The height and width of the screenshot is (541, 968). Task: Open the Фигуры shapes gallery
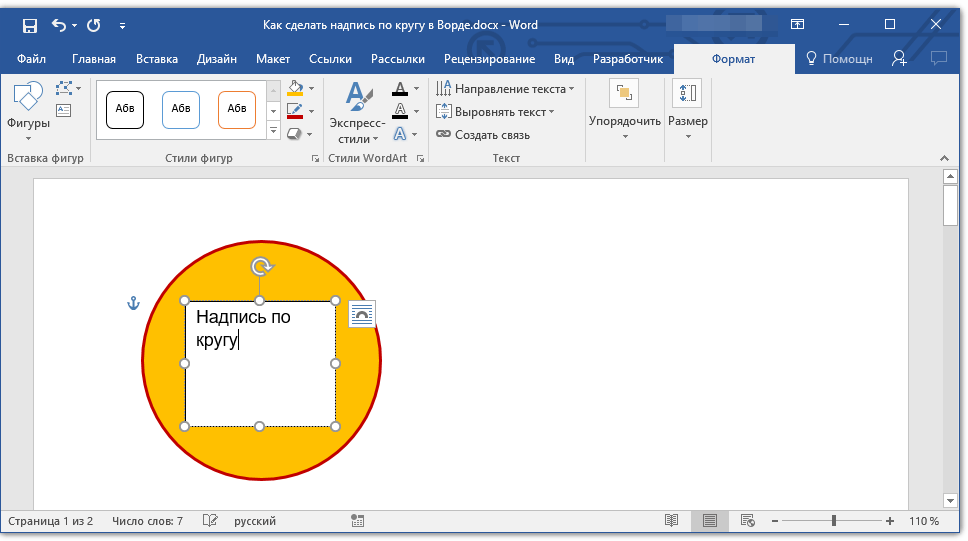(28, 110)
